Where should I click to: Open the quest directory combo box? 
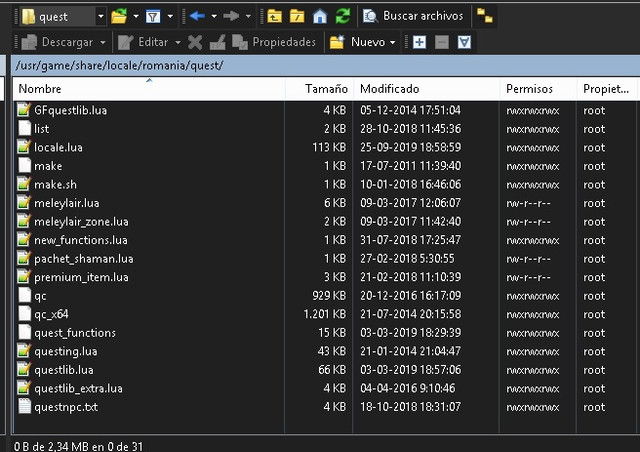click(x=64, y=16)
